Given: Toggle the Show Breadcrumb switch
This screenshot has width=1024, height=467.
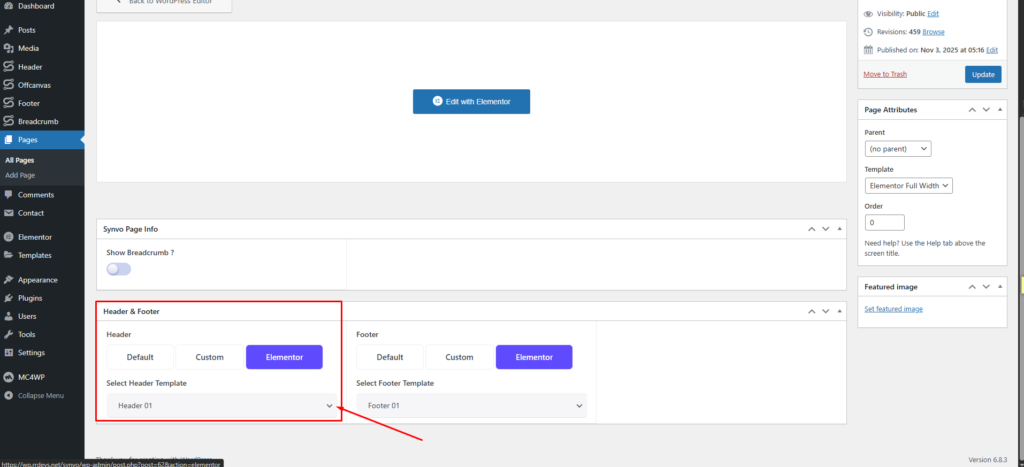Looking at the screenshot, I should tap(118, 269).
